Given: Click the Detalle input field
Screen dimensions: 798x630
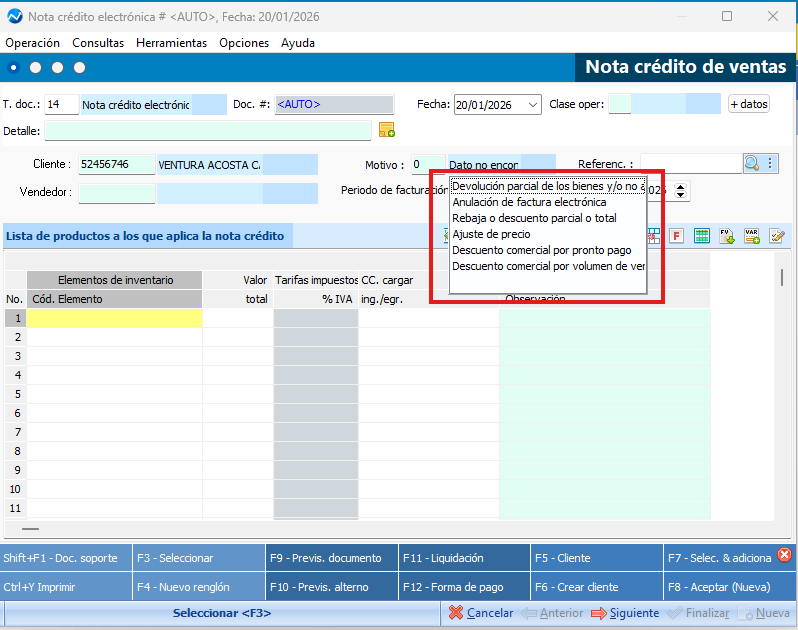Looking at the screenshot, I should point(207,131).
